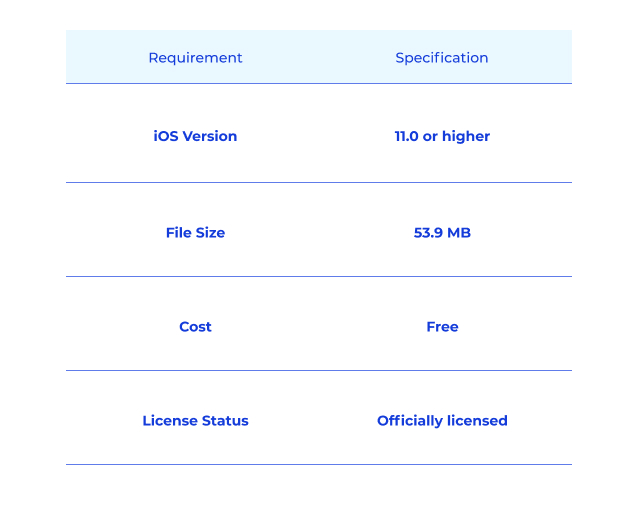Click the "iOS Version" row label
The height and width of the screenshot is (505, 640).
tap(195, 136)
